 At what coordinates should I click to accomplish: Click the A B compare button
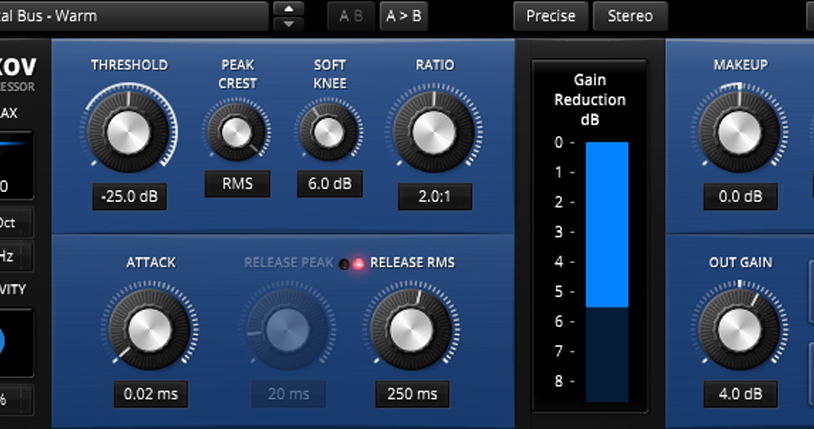tap(350, 16)
